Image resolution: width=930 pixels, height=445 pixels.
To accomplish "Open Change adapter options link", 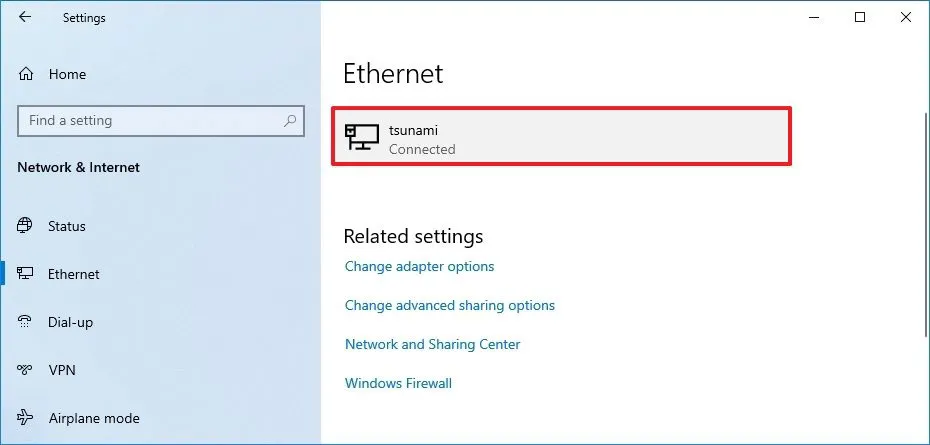I will (419, 266).
